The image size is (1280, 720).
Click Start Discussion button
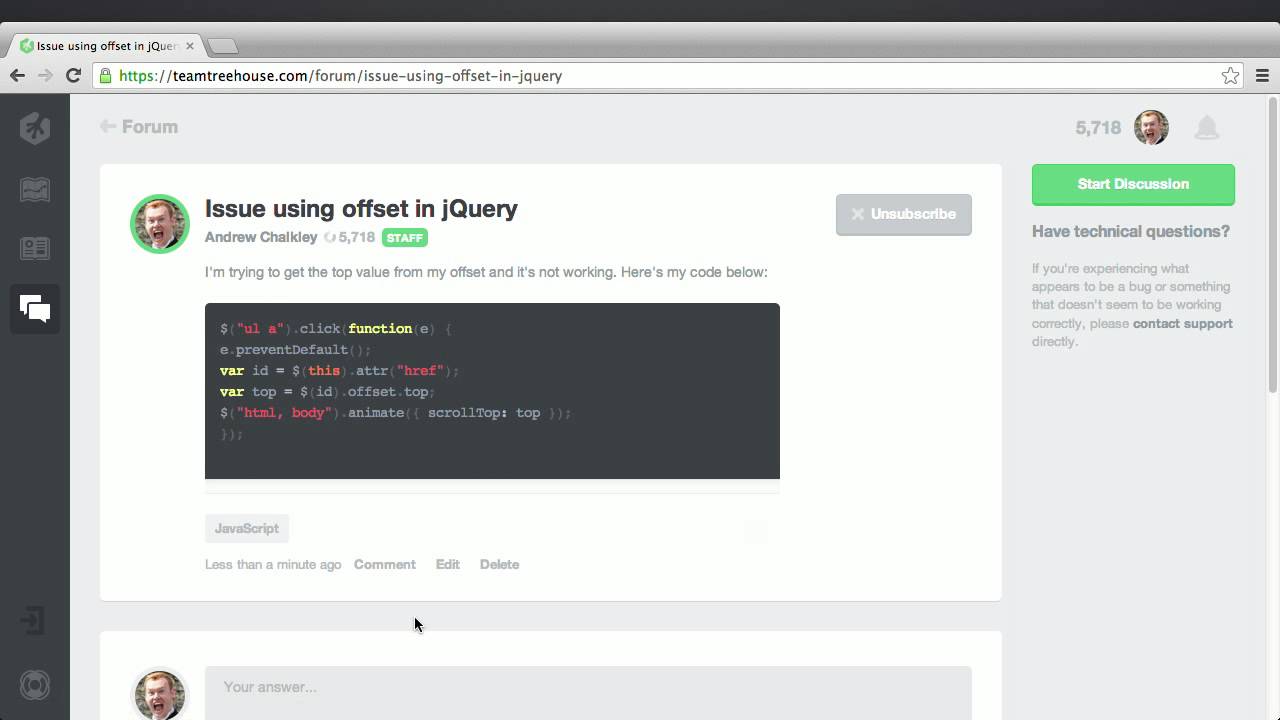click(1133, 184)
